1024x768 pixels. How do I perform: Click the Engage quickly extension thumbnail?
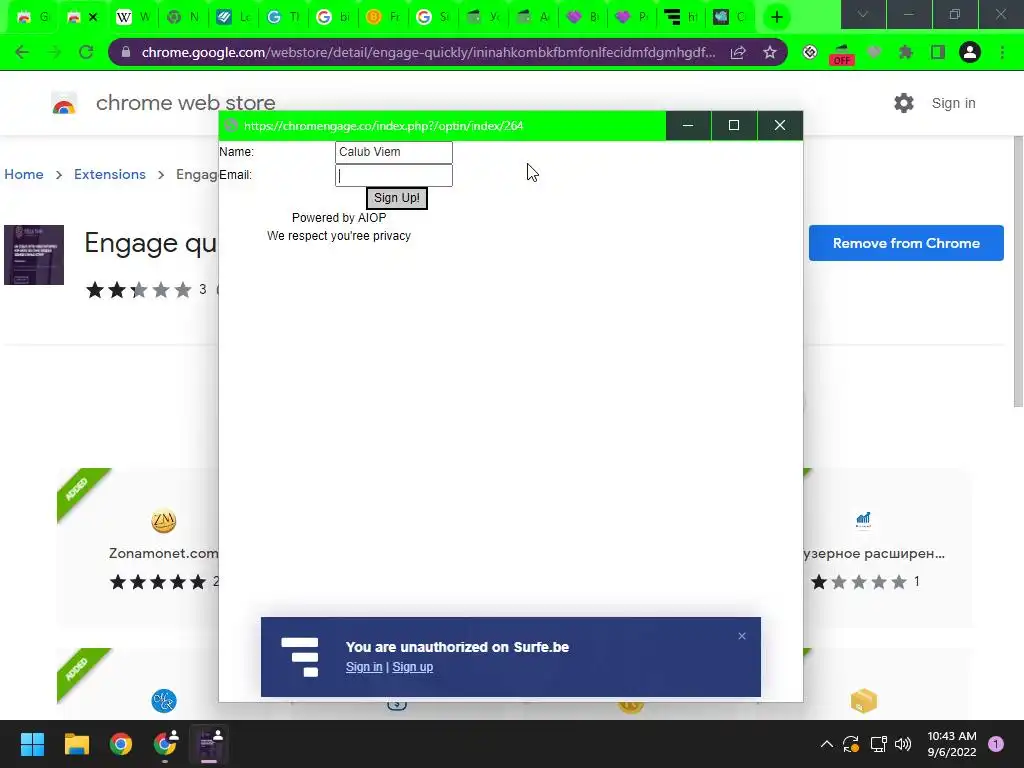pos(34,255)
